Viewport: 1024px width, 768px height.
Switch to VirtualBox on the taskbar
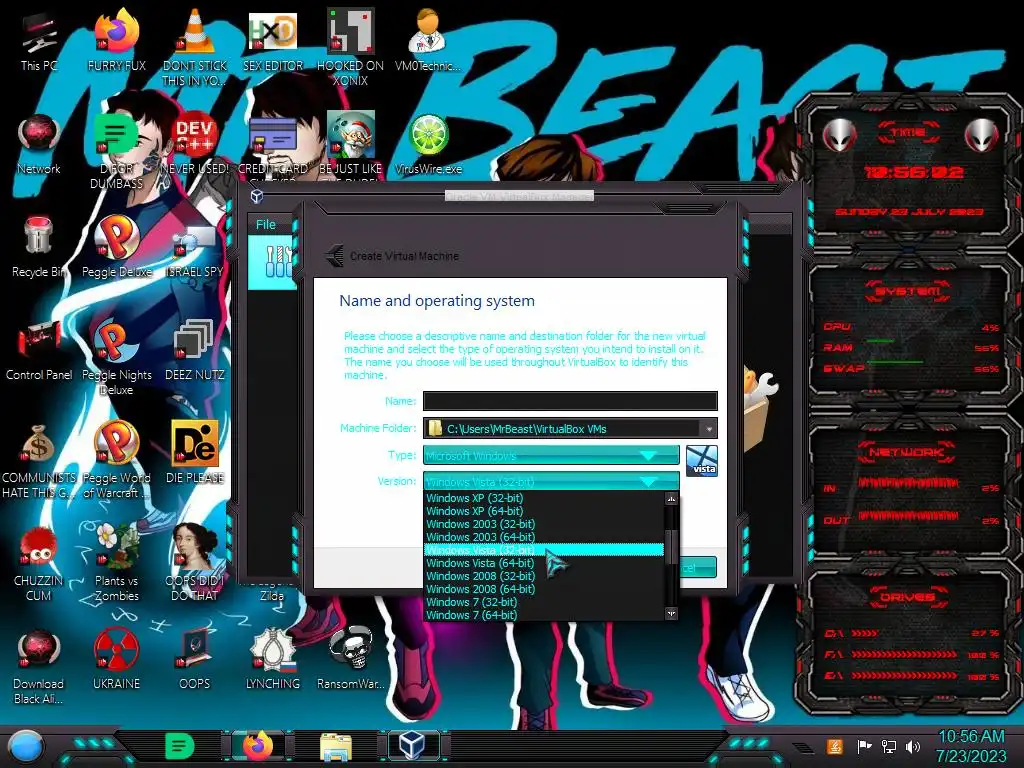point(412,745)
